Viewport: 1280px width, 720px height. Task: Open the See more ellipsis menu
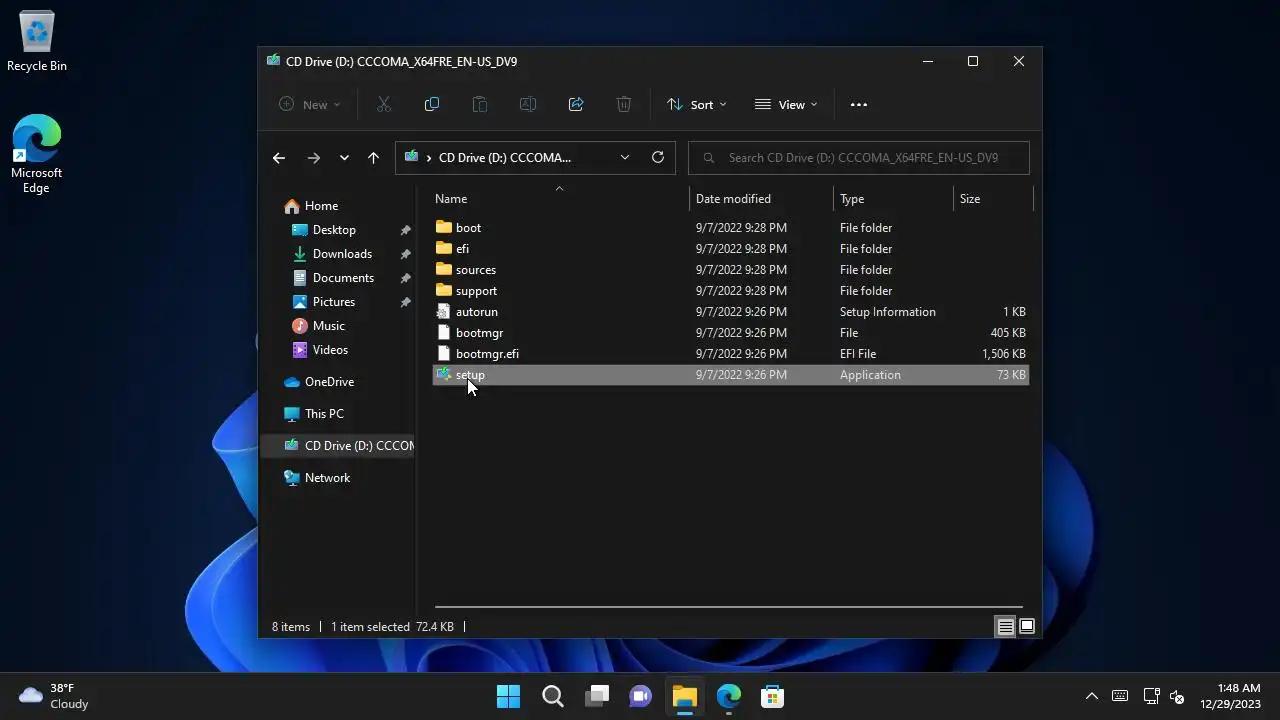tap(859, 104)
